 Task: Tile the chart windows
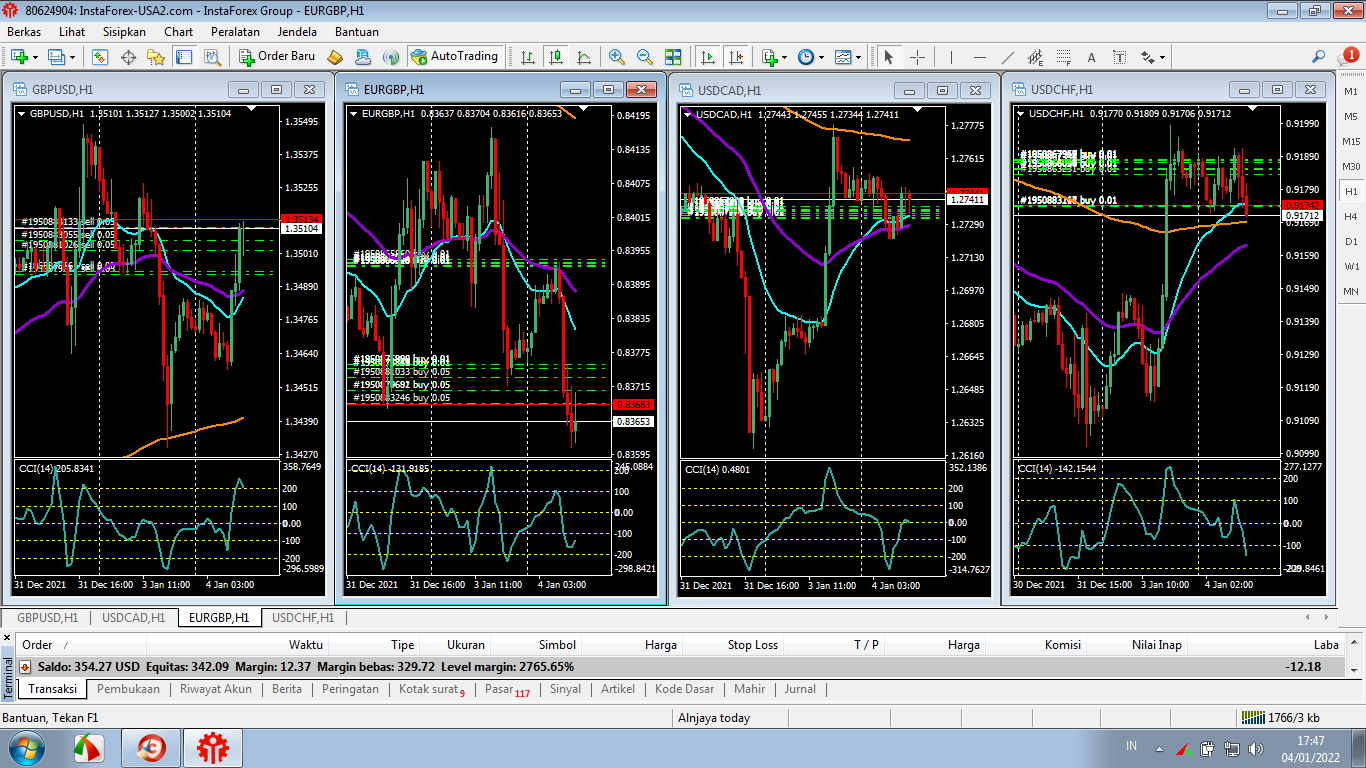tap(673, 57)
